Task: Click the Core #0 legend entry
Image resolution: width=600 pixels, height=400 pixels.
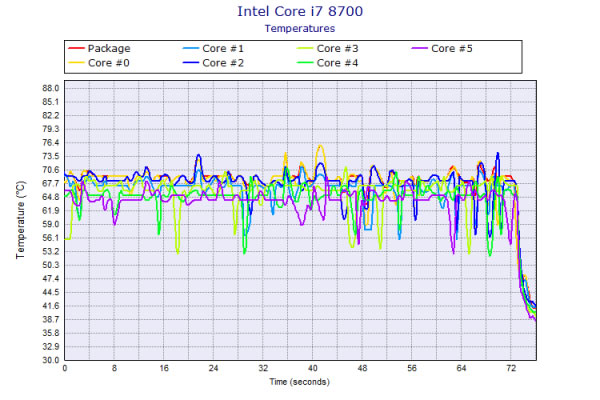Action: [99, 63]
